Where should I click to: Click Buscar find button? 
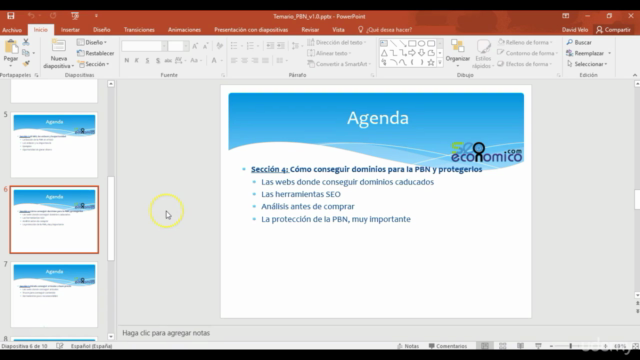579,42
